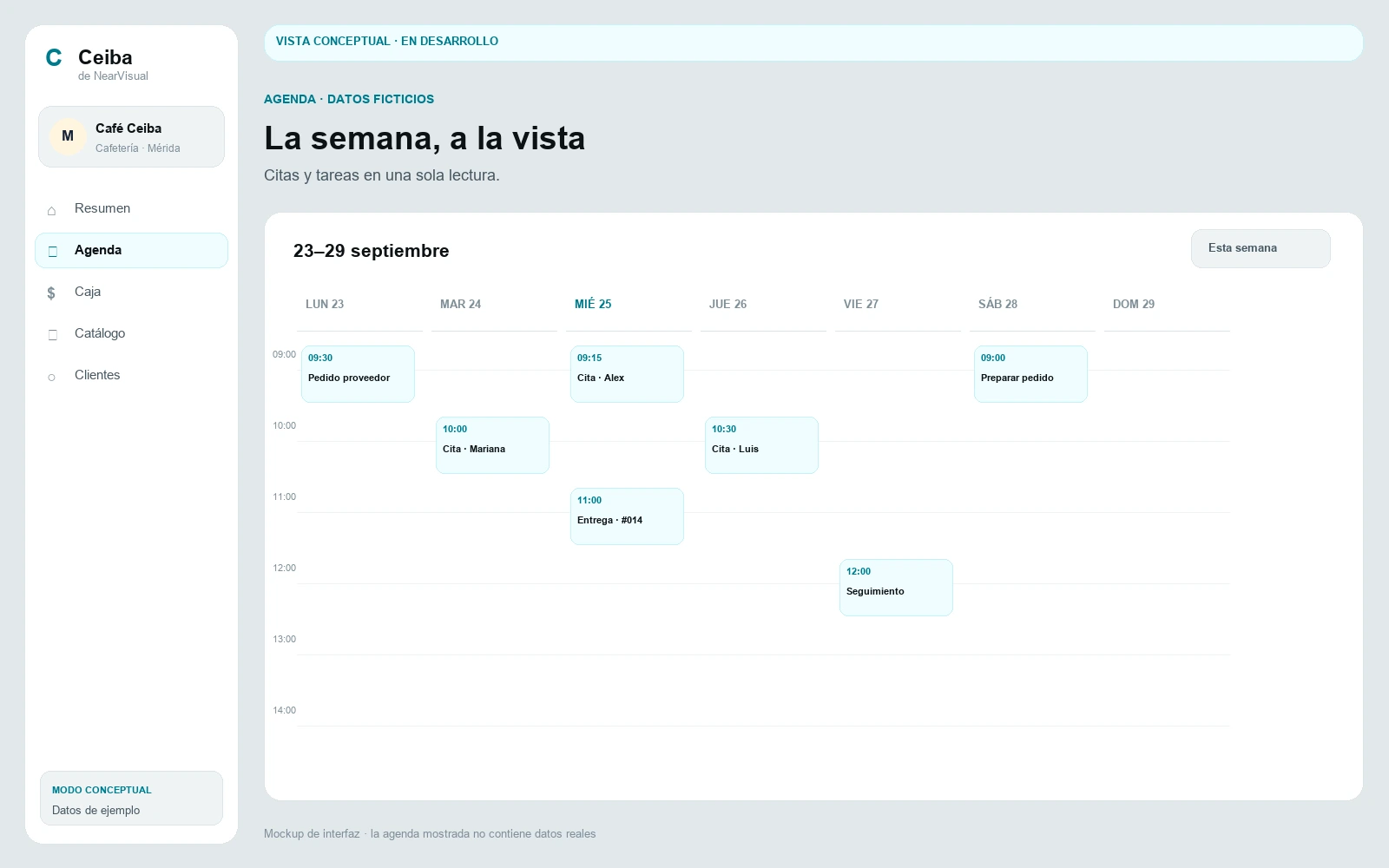Click the 09:00 time label
This screenshot has width=1389, height=868.
point(284,354)
